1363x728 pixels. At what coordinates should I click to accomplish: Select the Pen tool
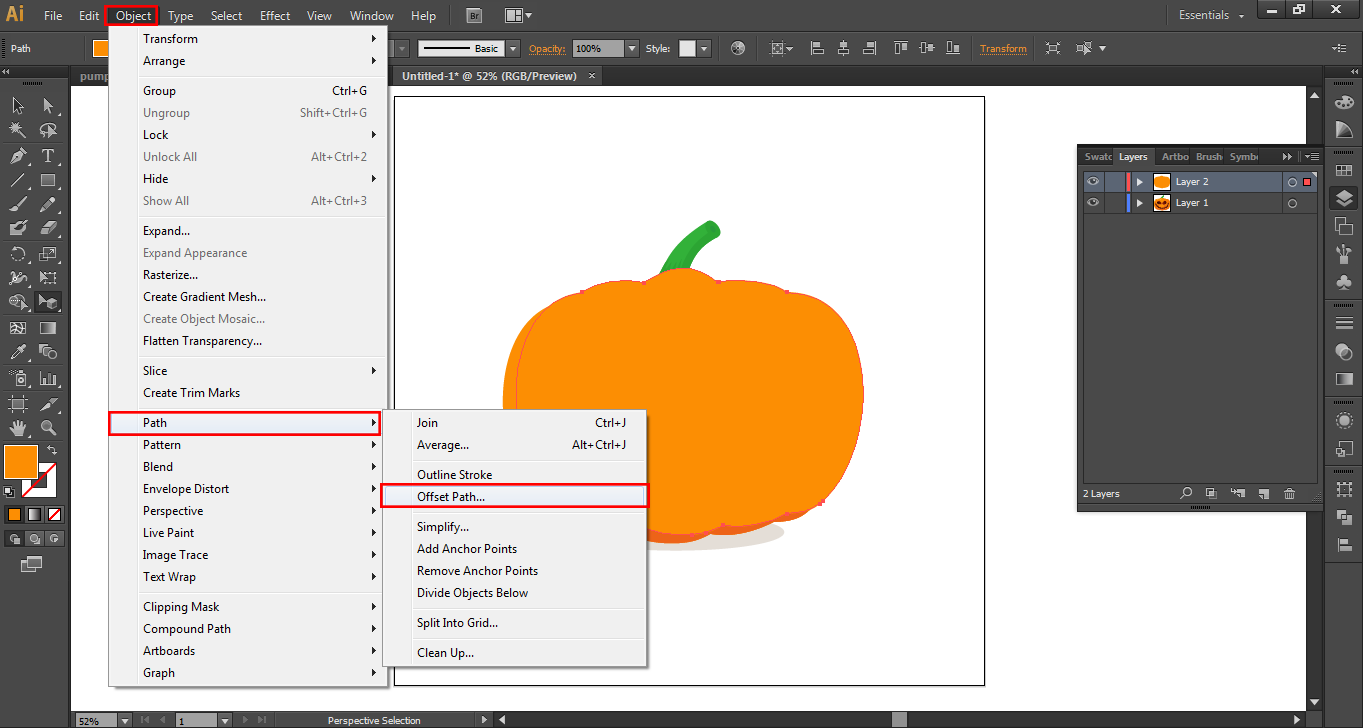click(18, 156)
